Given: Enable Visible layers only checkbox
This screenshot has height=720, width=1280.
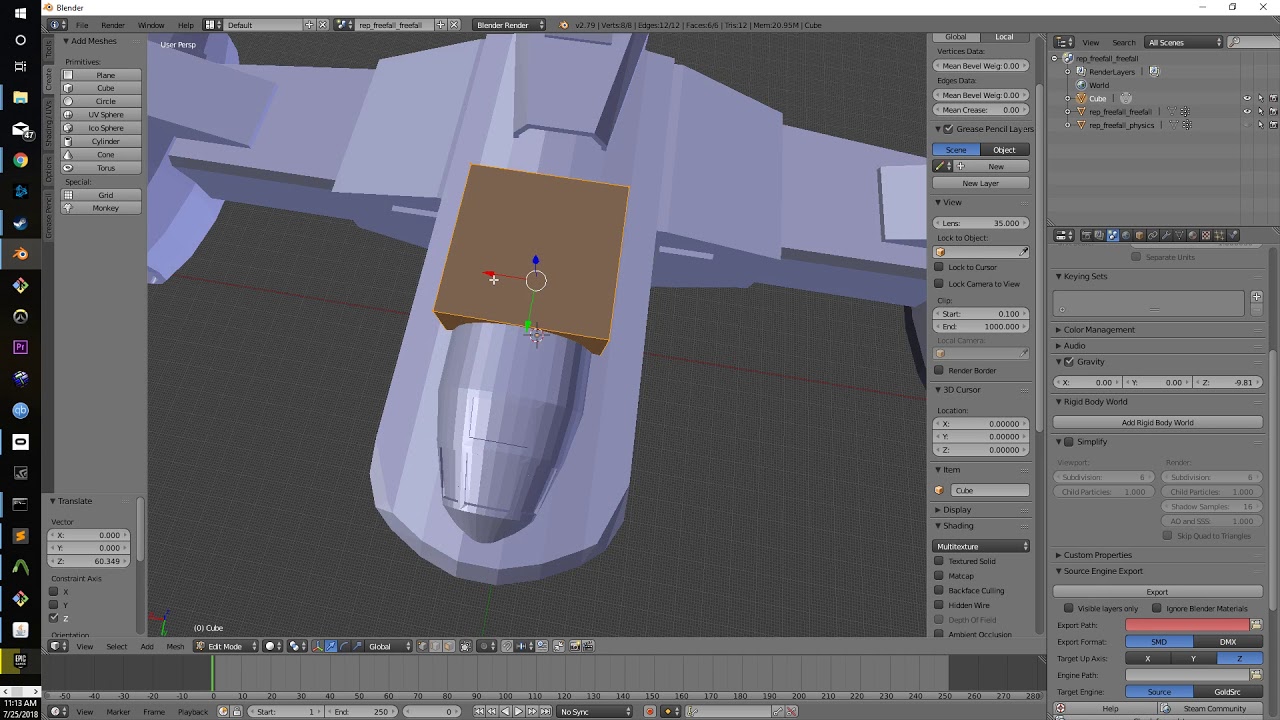Looking at the screenshot, I should click(x=1069, y=608).
